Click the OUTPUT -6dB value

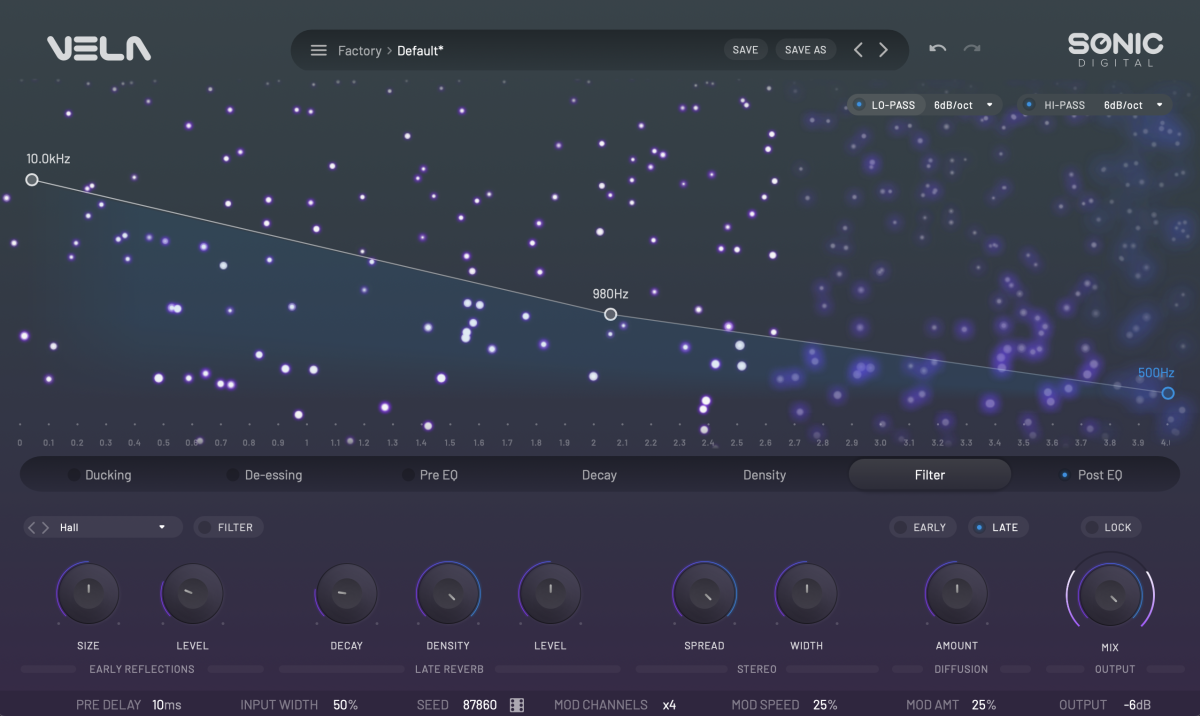1137,705
